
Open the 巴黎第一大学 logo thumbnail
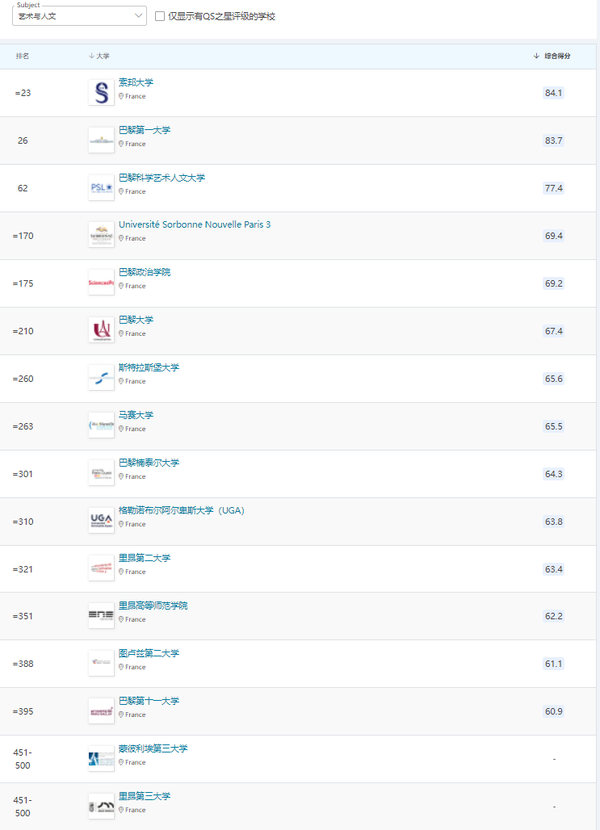coord(101,140)
